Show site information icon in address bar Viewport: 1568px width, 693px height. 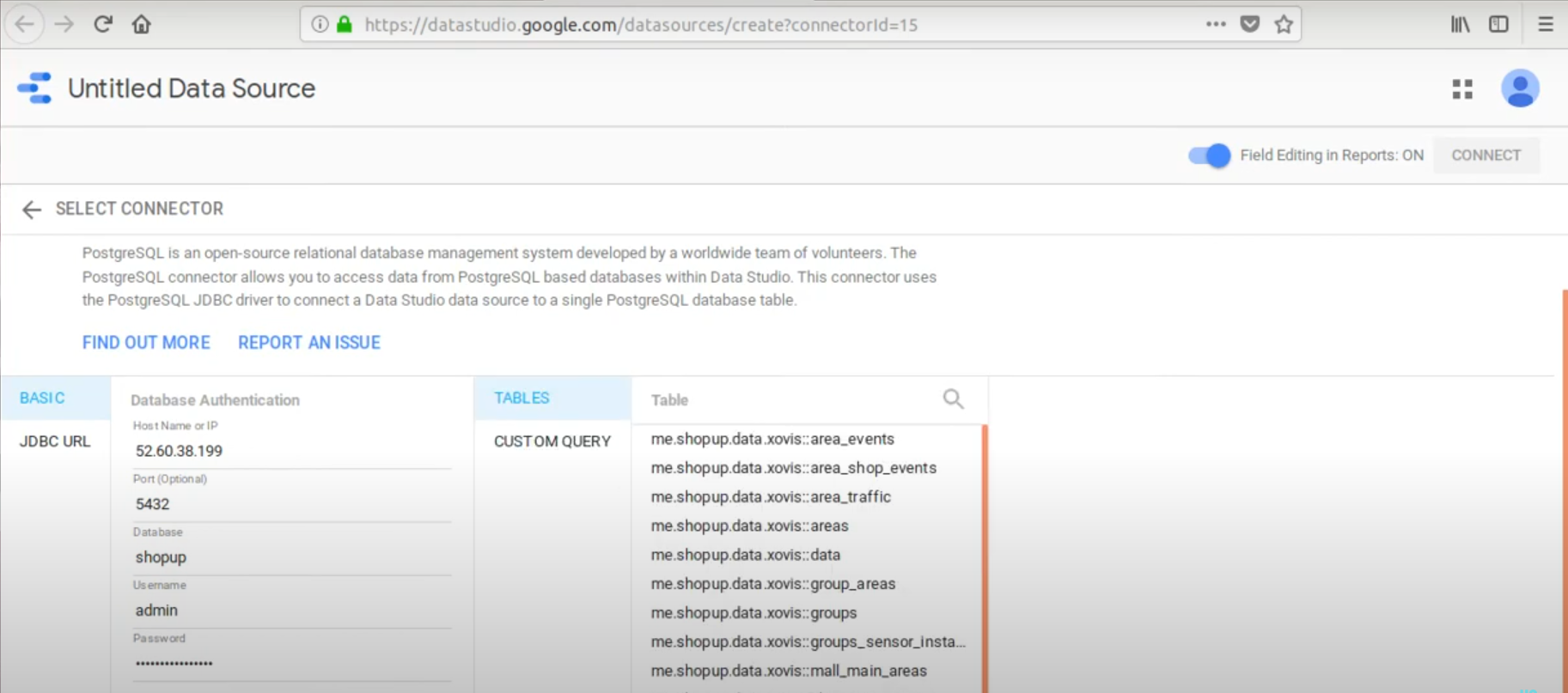click(320, 24)
